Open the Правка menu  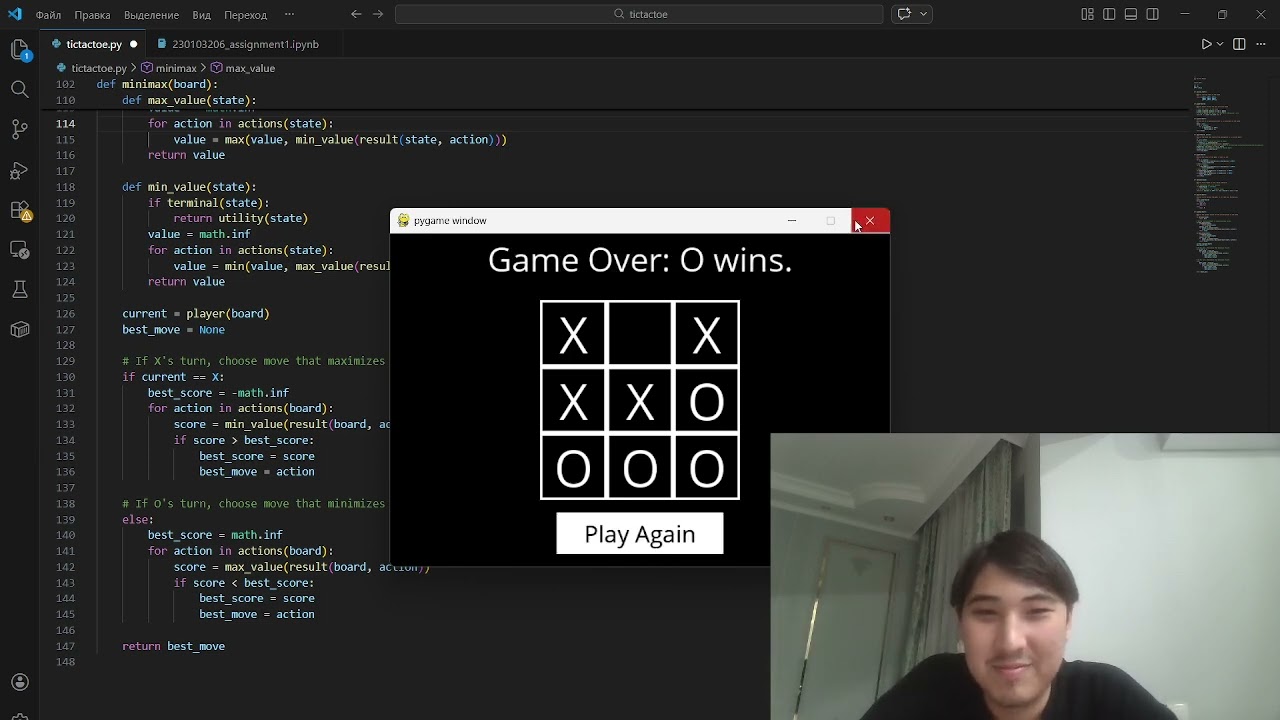[92, 15]
